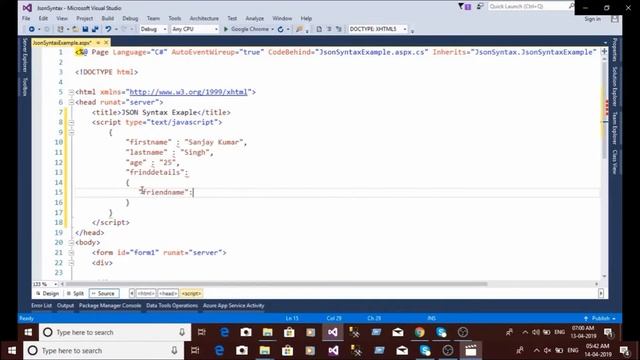Click the Sign in link
640x360 pixels.
pos(592,19)
